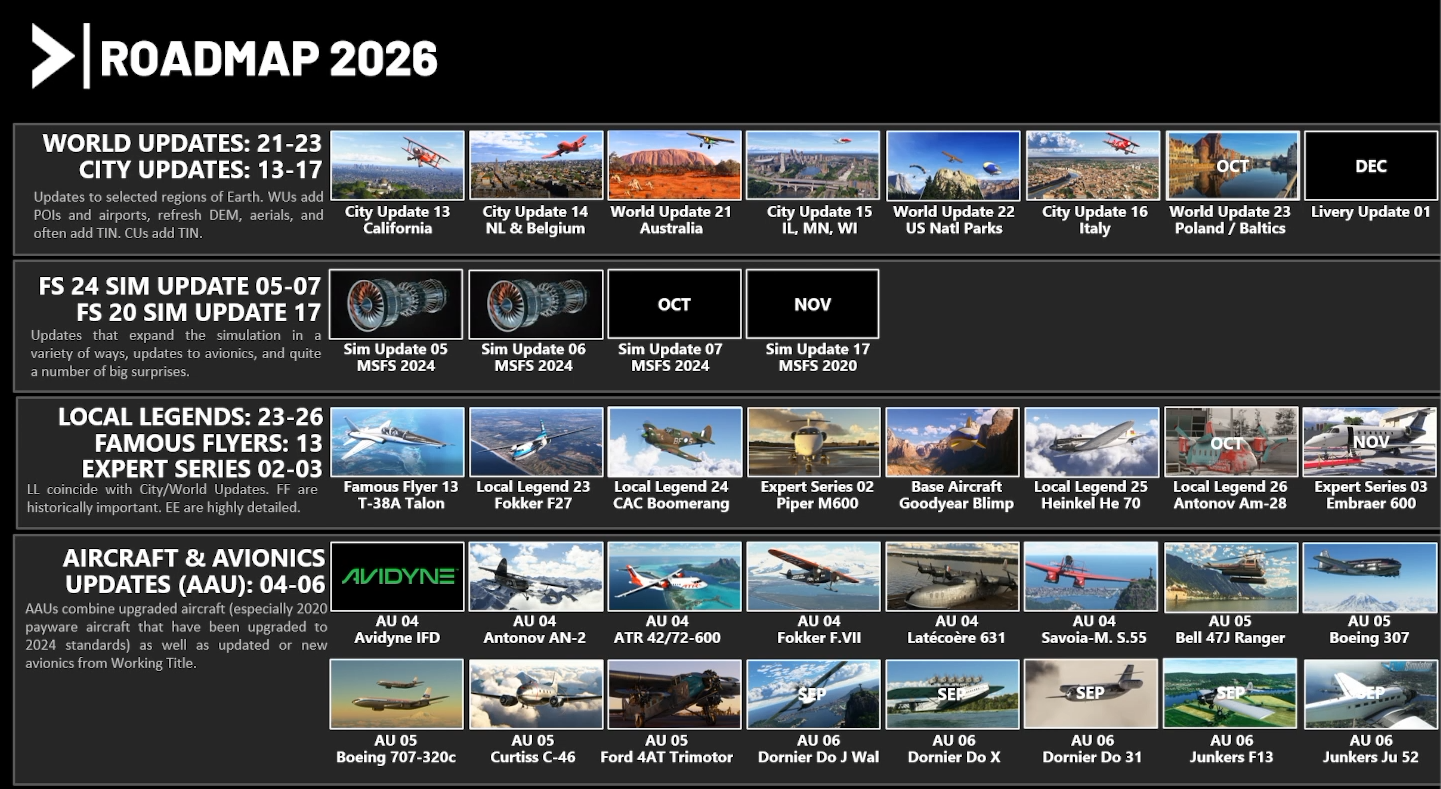
Task: Click AU 06 Dornier Do X image
Action: 953,693
